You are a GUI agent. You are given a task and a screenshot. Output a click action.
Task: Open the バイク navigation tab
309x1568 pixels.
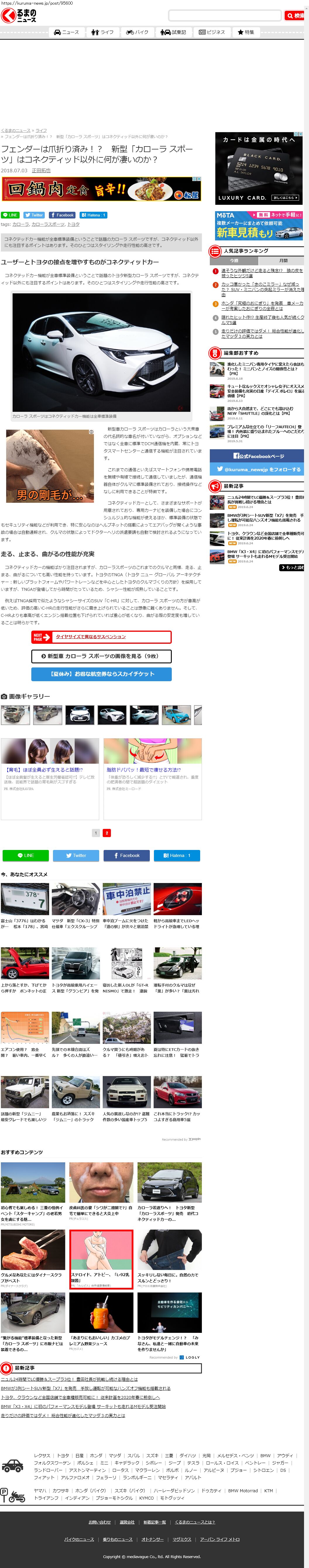coord(137,32)
